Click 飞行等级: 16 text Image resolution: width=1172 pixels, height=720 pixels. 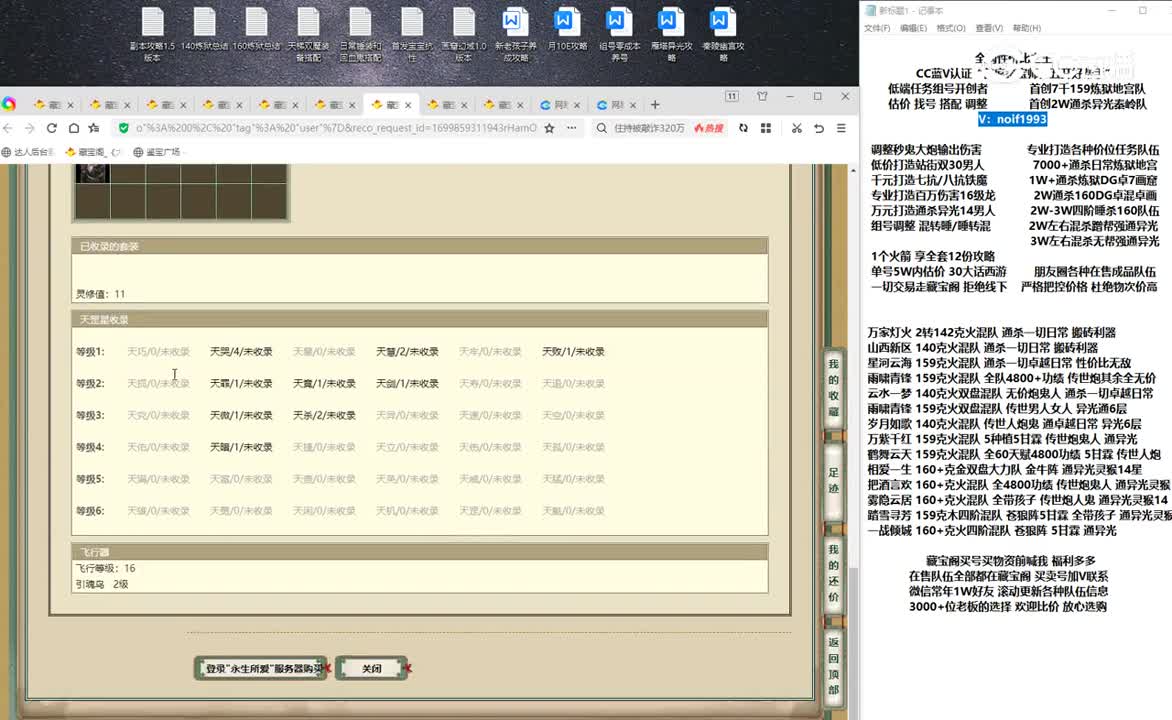tap(105, 568)
